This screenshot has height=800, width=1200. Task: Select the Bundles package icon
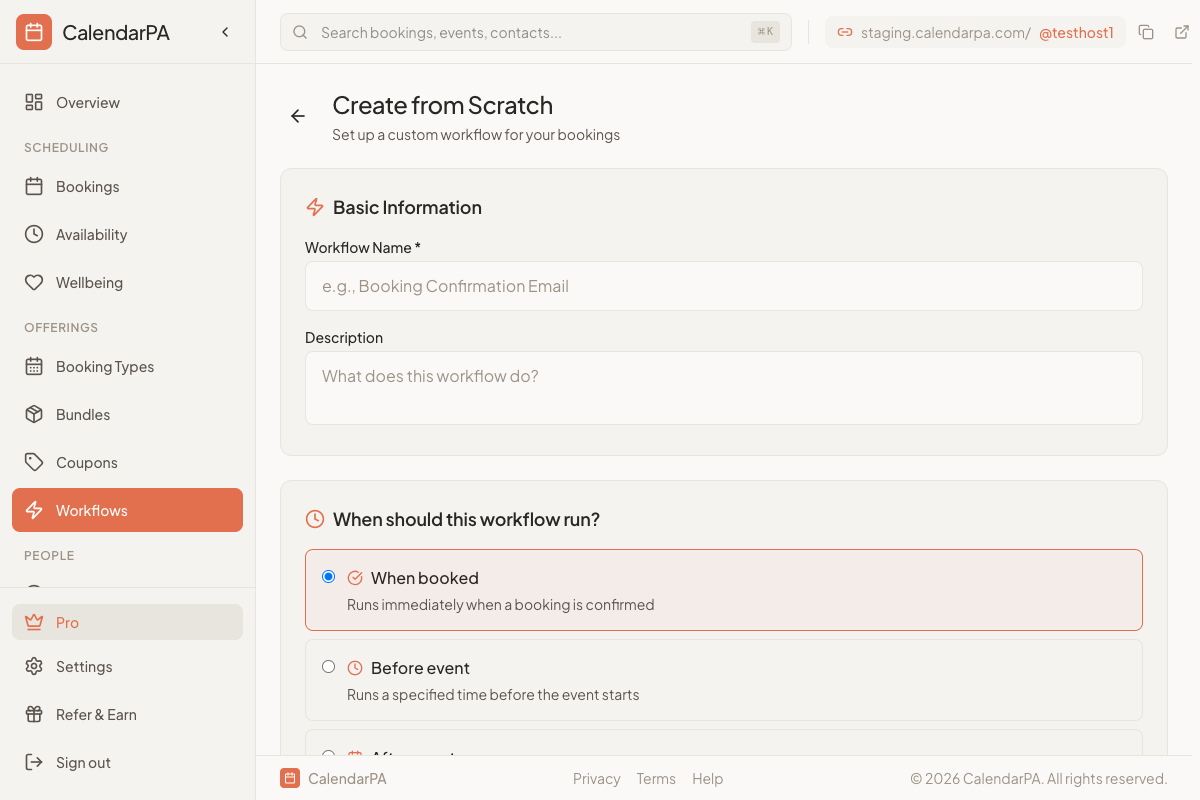tap(34, 414)
